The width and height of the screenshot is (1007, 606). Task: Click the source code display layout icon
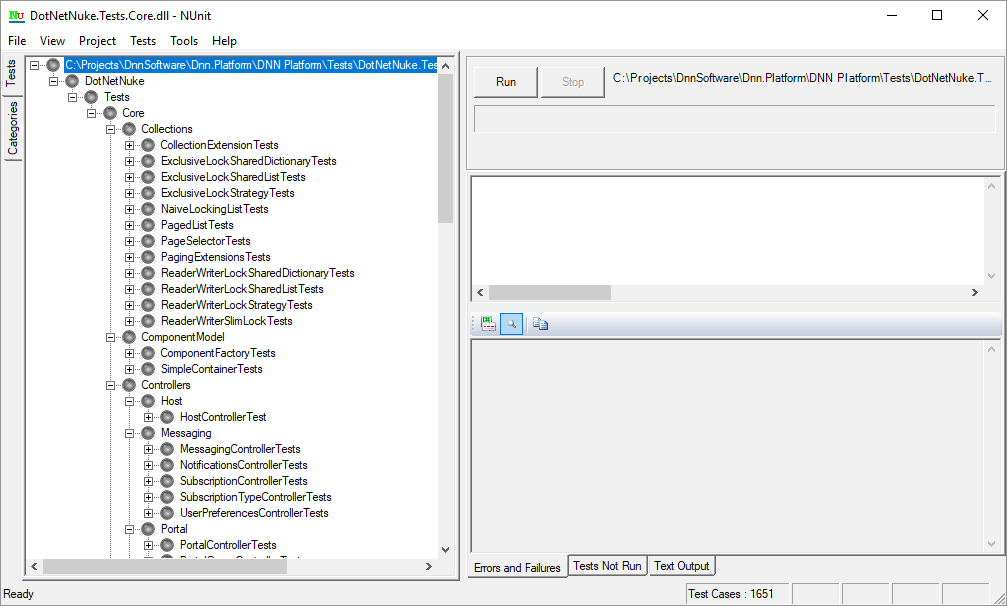point(489,324)
